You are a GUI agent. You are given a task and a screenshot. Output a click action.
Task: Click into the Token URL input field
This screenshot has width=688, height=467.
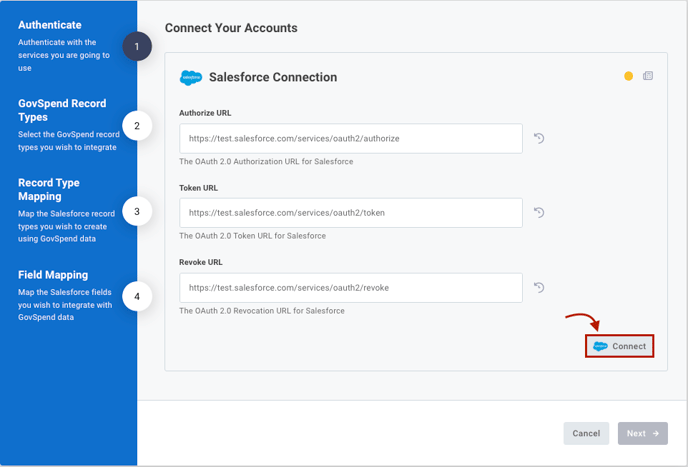pos(351,213)
